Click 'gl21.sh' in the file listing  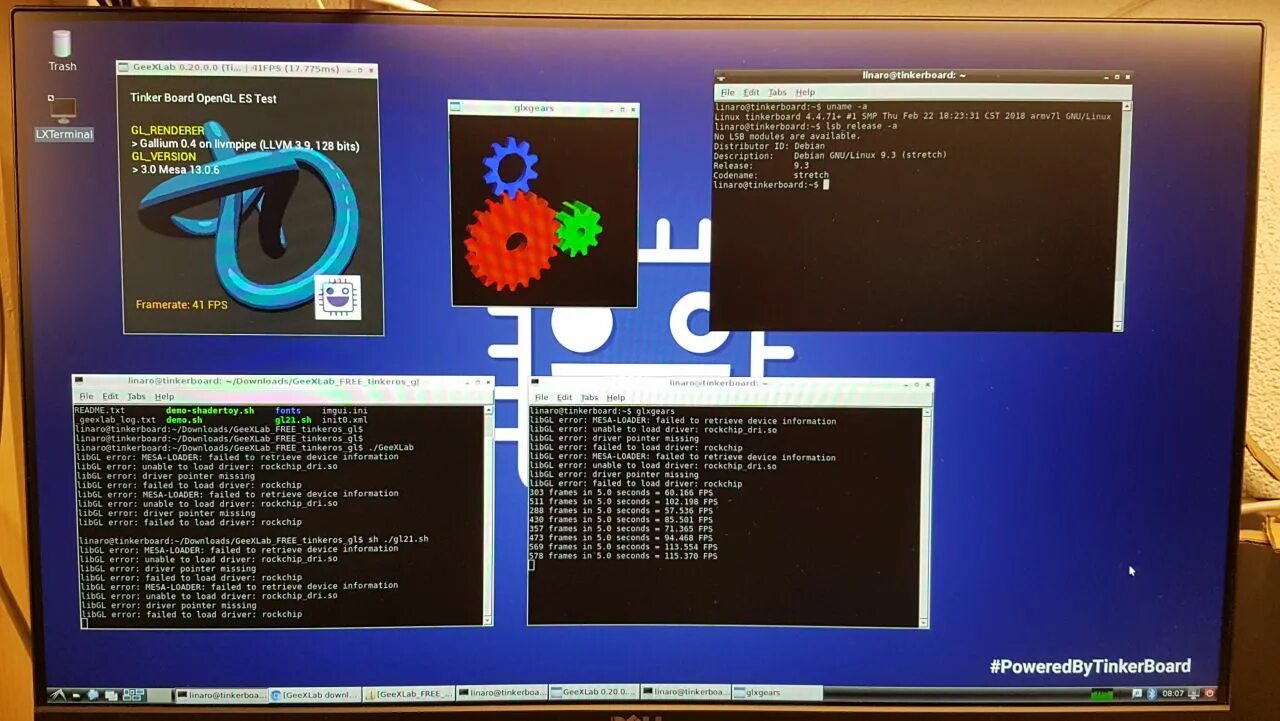pyautogui.click(x=293, y=420)
